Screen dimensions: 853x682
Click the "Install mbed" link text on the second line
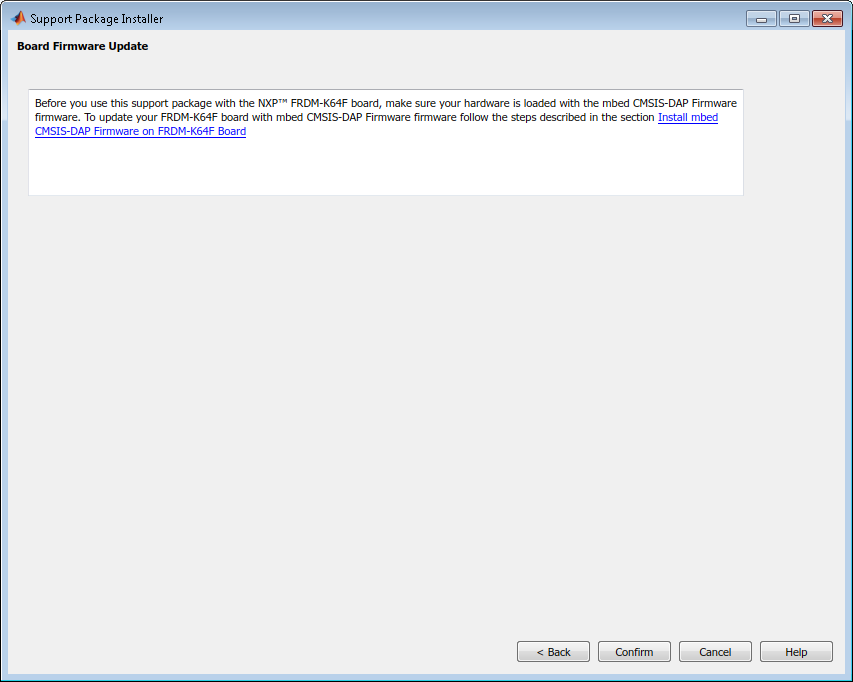(x=687, y=117)
